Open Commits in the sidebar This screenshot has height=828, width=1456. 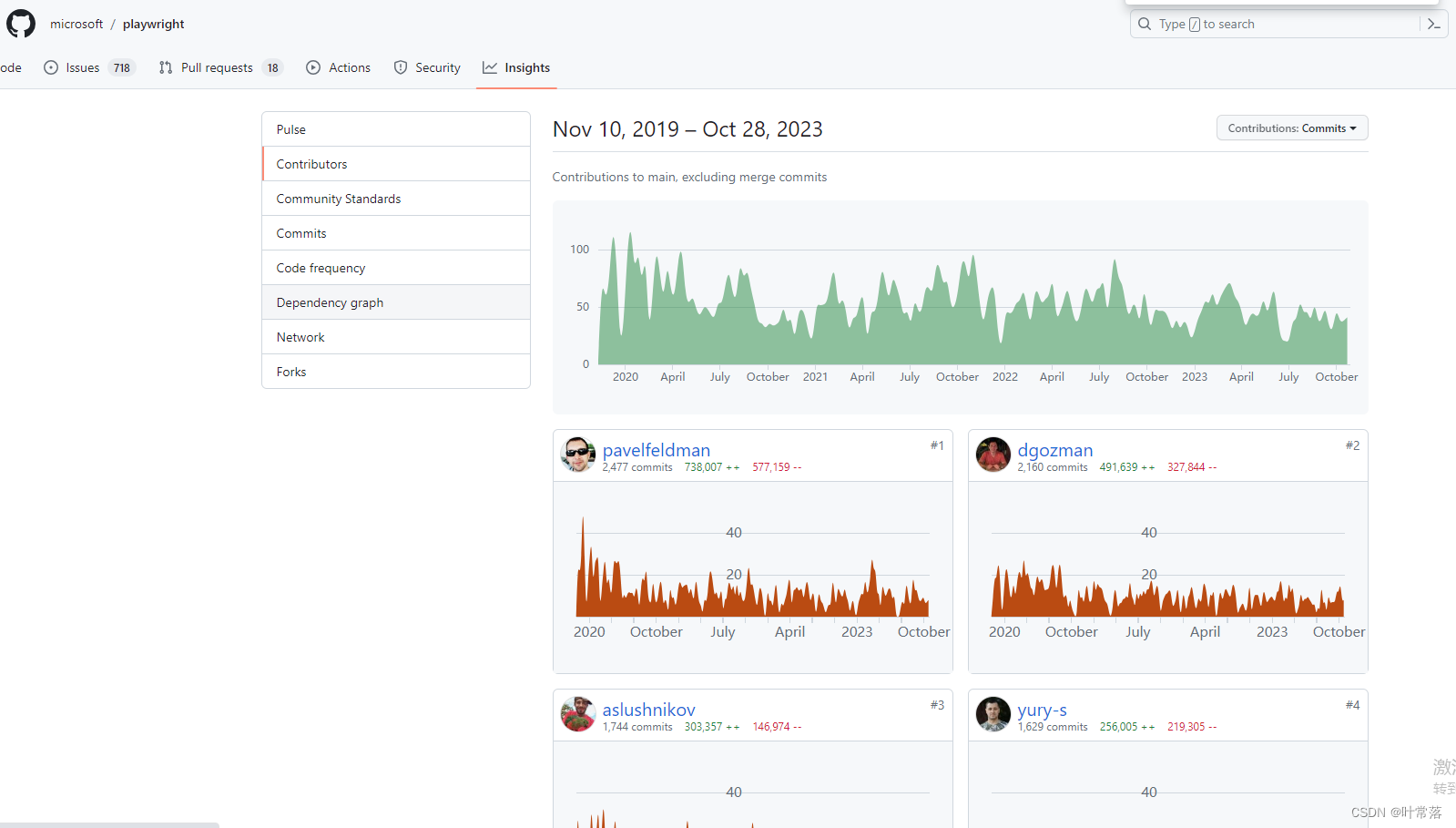(x=396, y=233)
